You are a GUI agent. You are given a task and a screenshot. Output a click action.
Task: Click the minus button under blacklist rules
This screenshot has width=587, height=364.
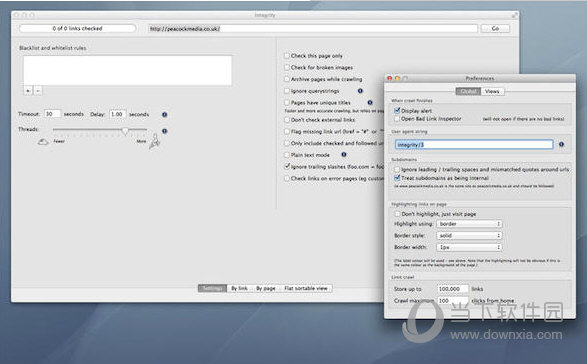(x=38, y=91)
